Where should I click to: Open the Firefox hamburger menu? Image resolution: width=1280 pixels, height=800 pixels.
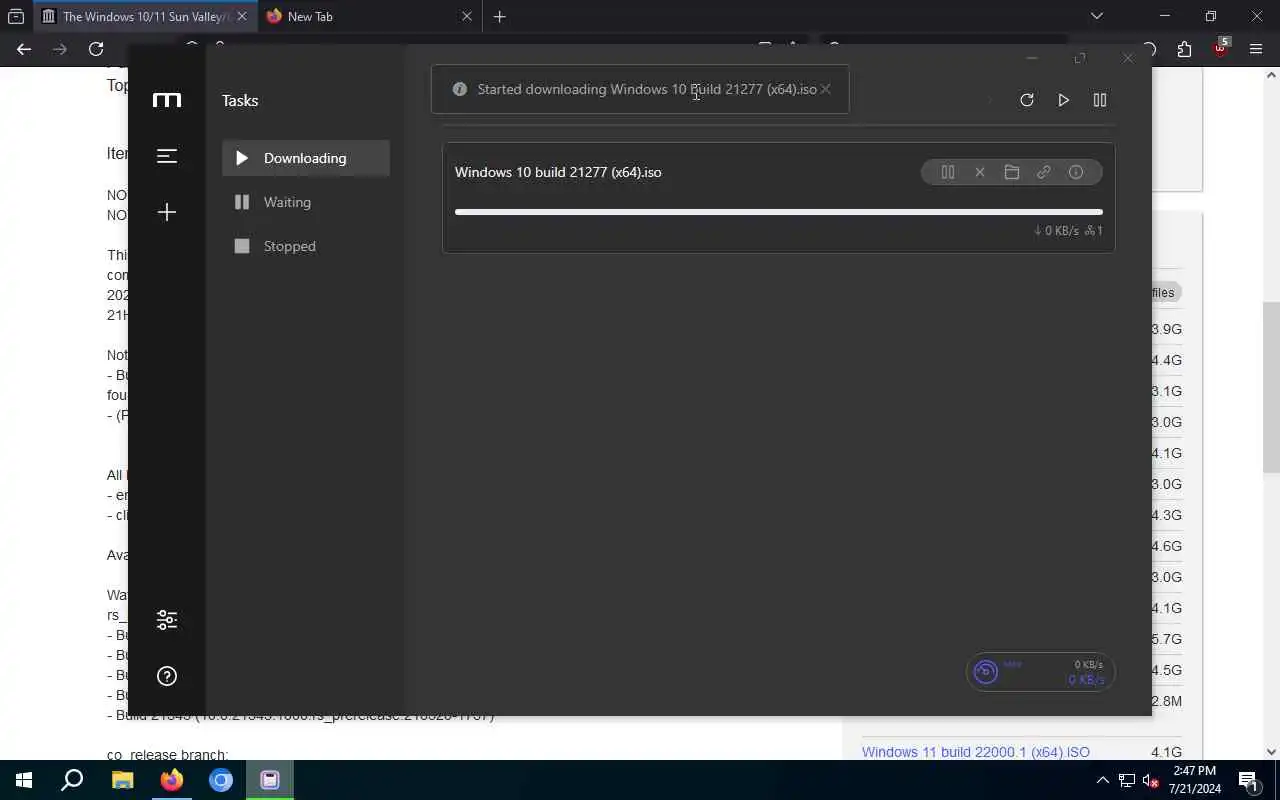[1256, 49]
